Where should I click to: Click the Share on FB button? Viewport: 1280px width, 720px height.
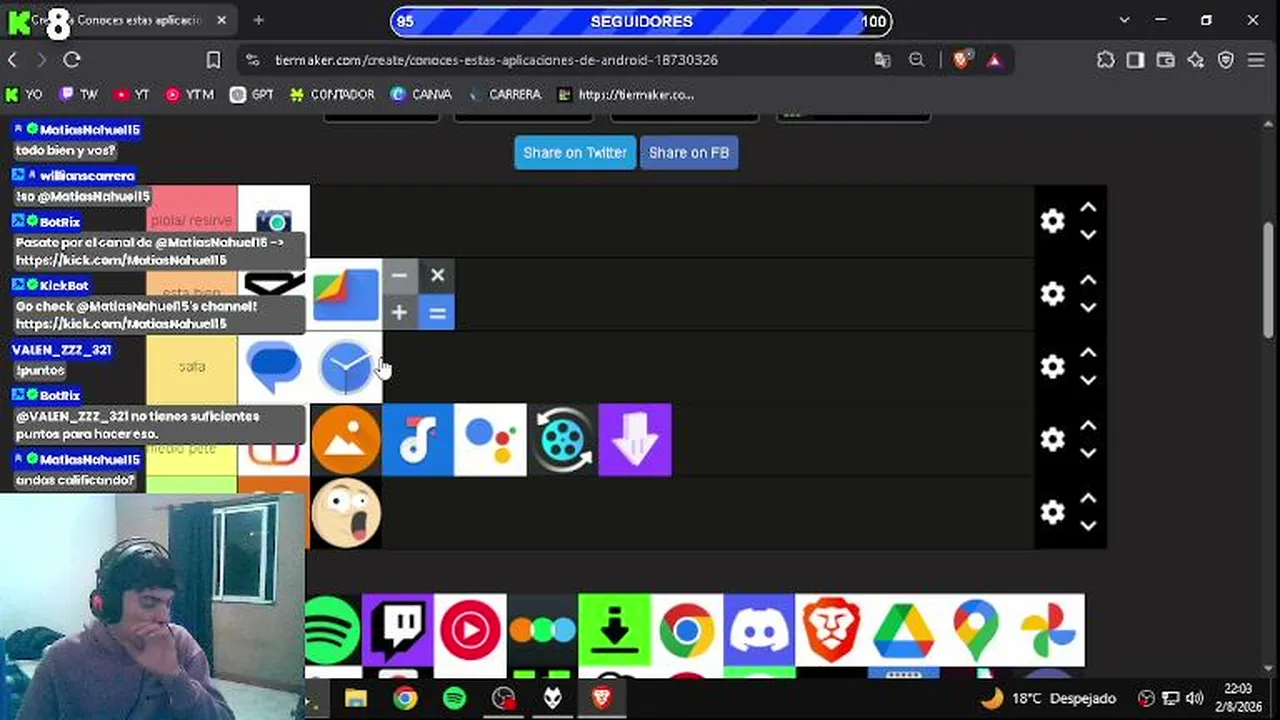[689, 153]
